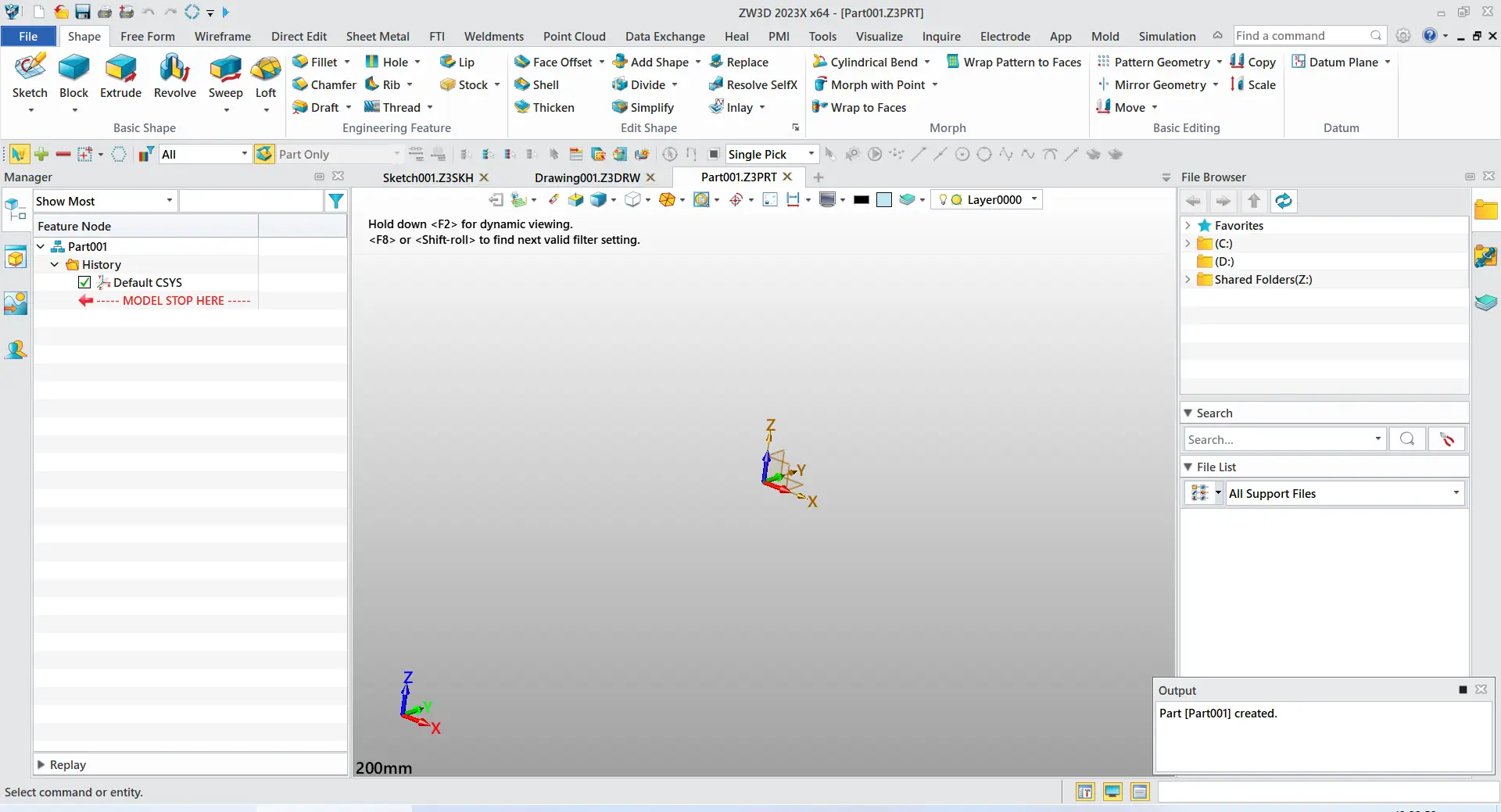Open the Sketch001.Z3SKH document tab
1501x812 pixels.
click(428, 177)
